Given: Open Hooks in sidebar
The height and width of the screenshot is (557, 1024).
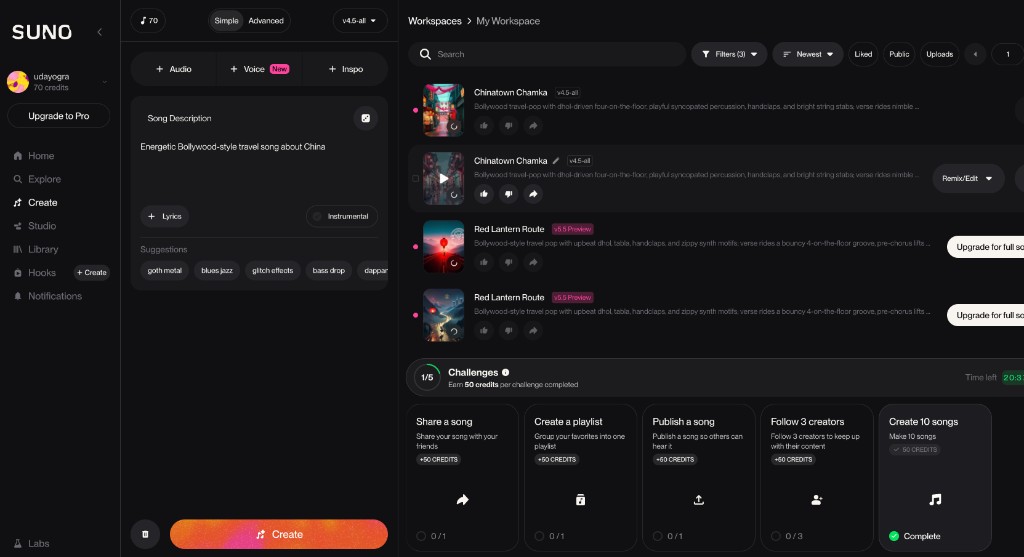Looking at the screenshot, I should pos(35,273).
